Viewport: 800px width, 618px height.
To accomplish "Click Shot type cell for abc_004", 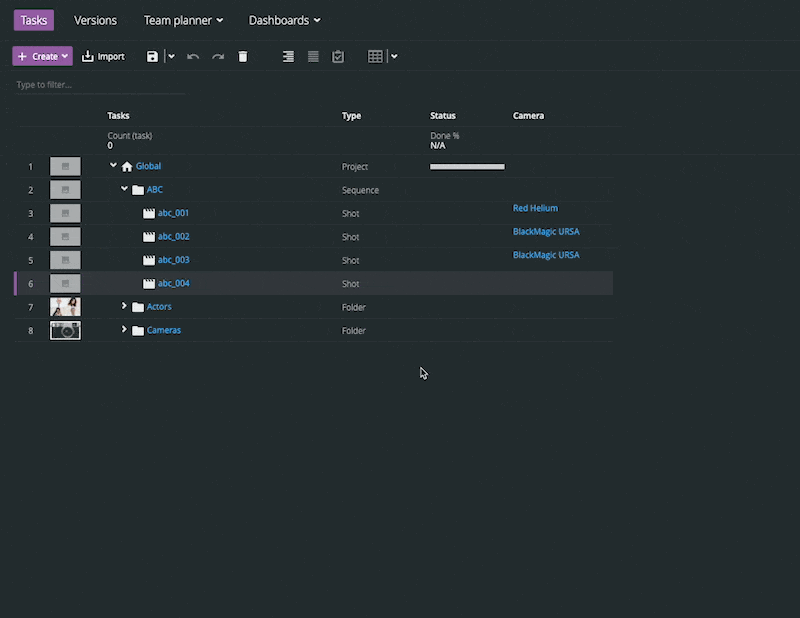I will tap(351, 284).
